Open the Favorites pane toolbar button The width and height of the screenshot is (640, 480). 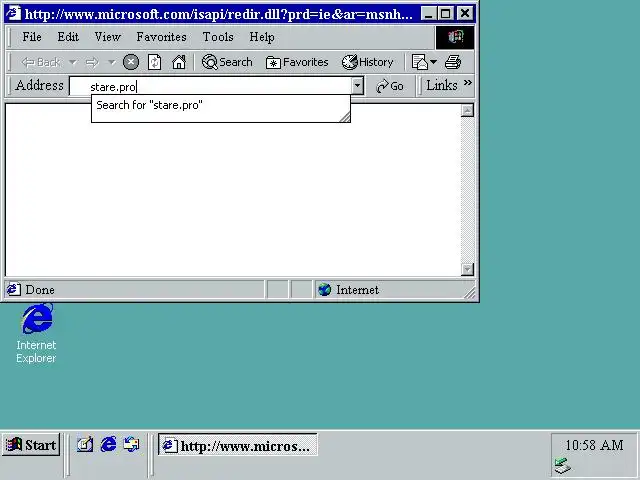point(297,62)
